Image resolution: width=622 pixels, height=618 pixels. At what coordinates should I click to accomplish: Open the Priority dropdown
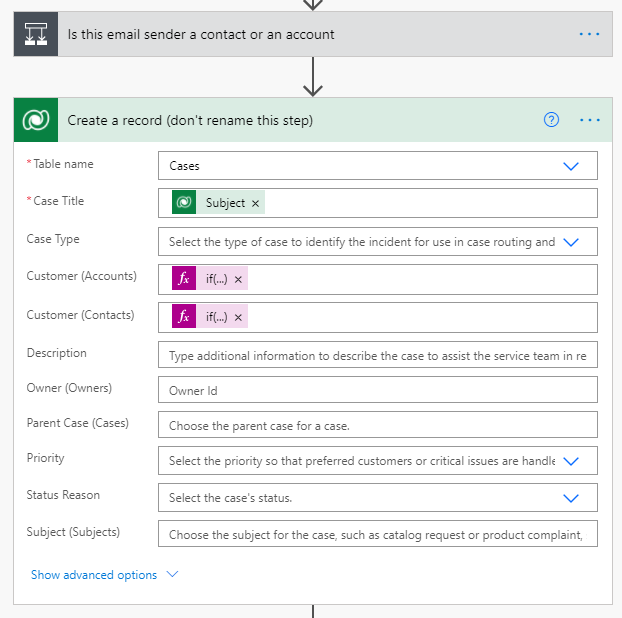pos(571,461)
